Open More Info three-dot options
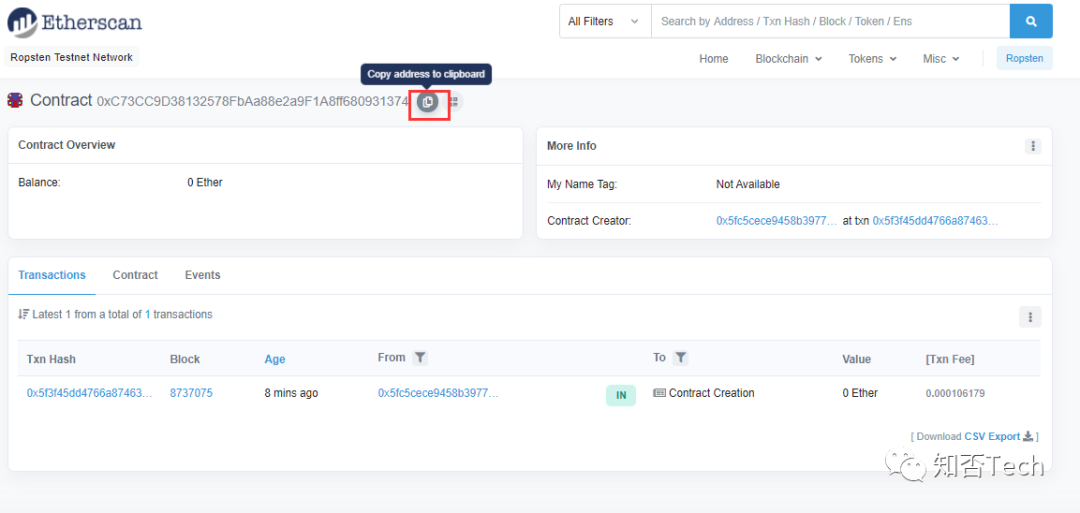Image resolution: width=1080 pixels, height=513 pixels. coord(1032,146)
